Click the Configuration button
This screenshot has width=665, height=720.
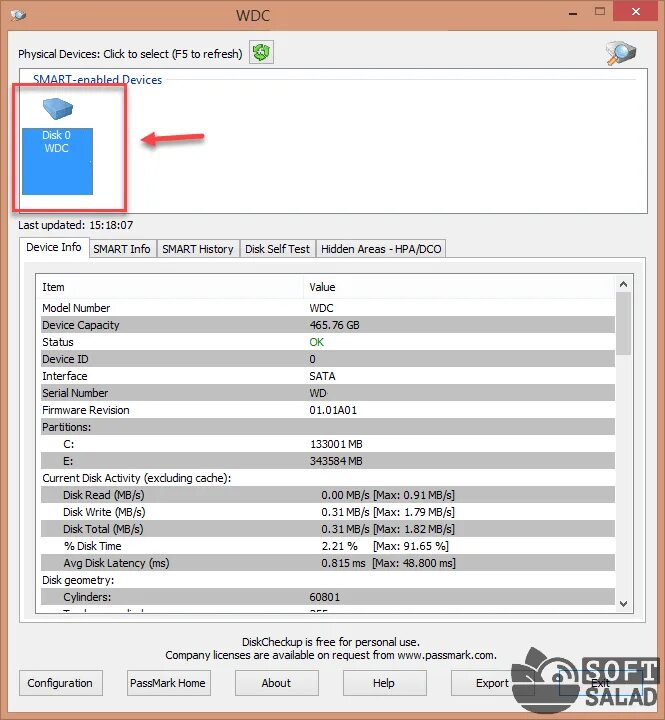(x=60, y=683)
